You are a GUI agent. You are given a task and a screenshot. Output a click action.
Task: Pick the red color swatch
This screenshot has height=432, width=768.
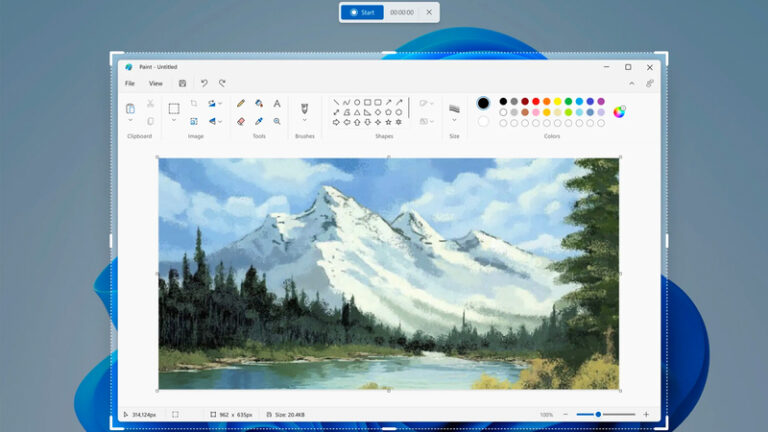coord(536,101)
